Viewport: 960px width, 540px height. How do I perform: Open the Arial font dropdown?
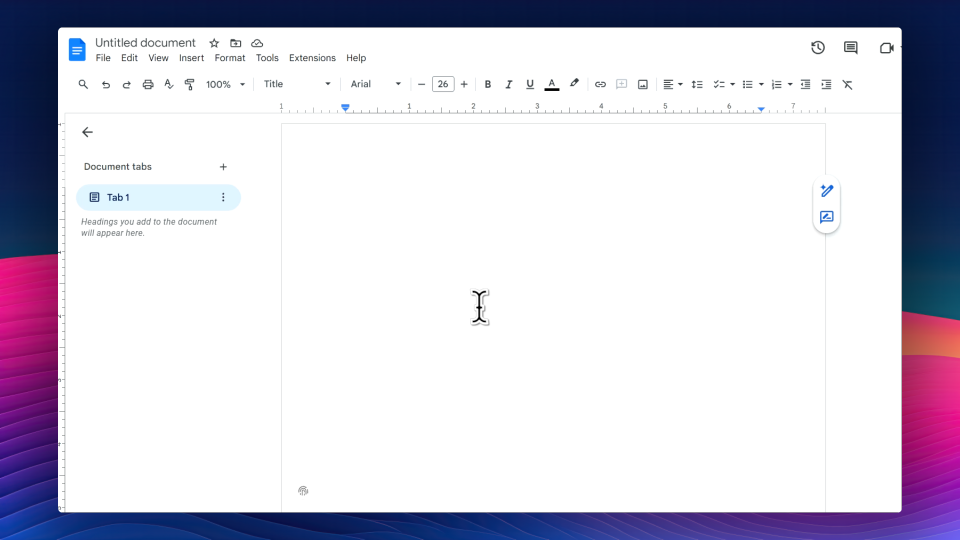[x=375, y=84]
